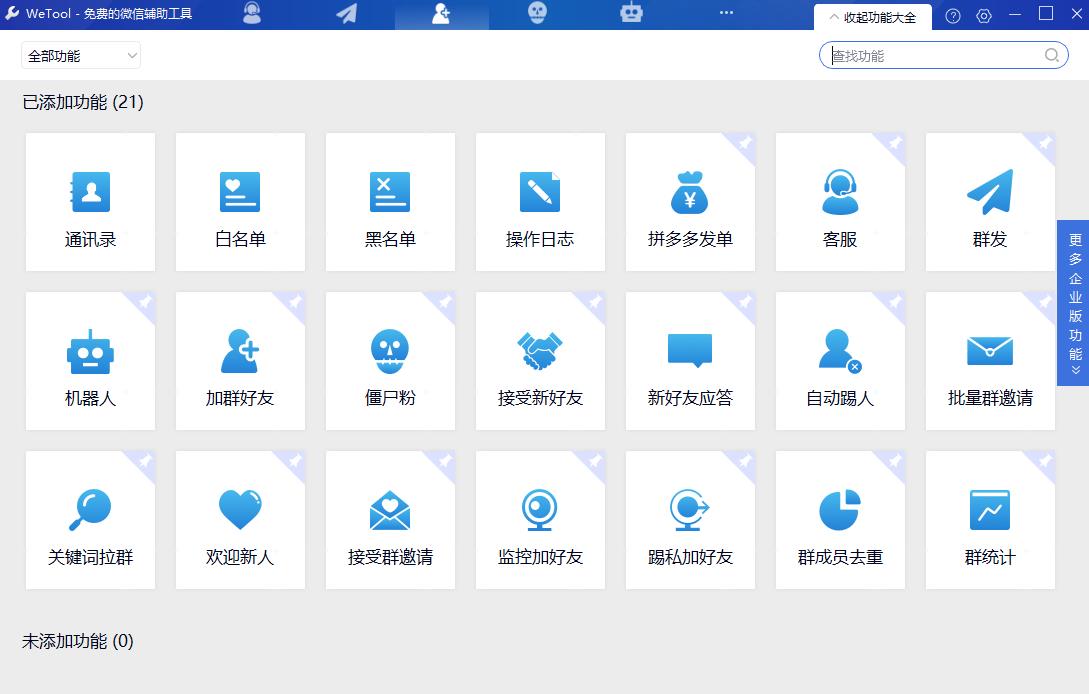Click the paper plane icon in top bar
The image size is (1089, 694).
click(x=347, y=13)
